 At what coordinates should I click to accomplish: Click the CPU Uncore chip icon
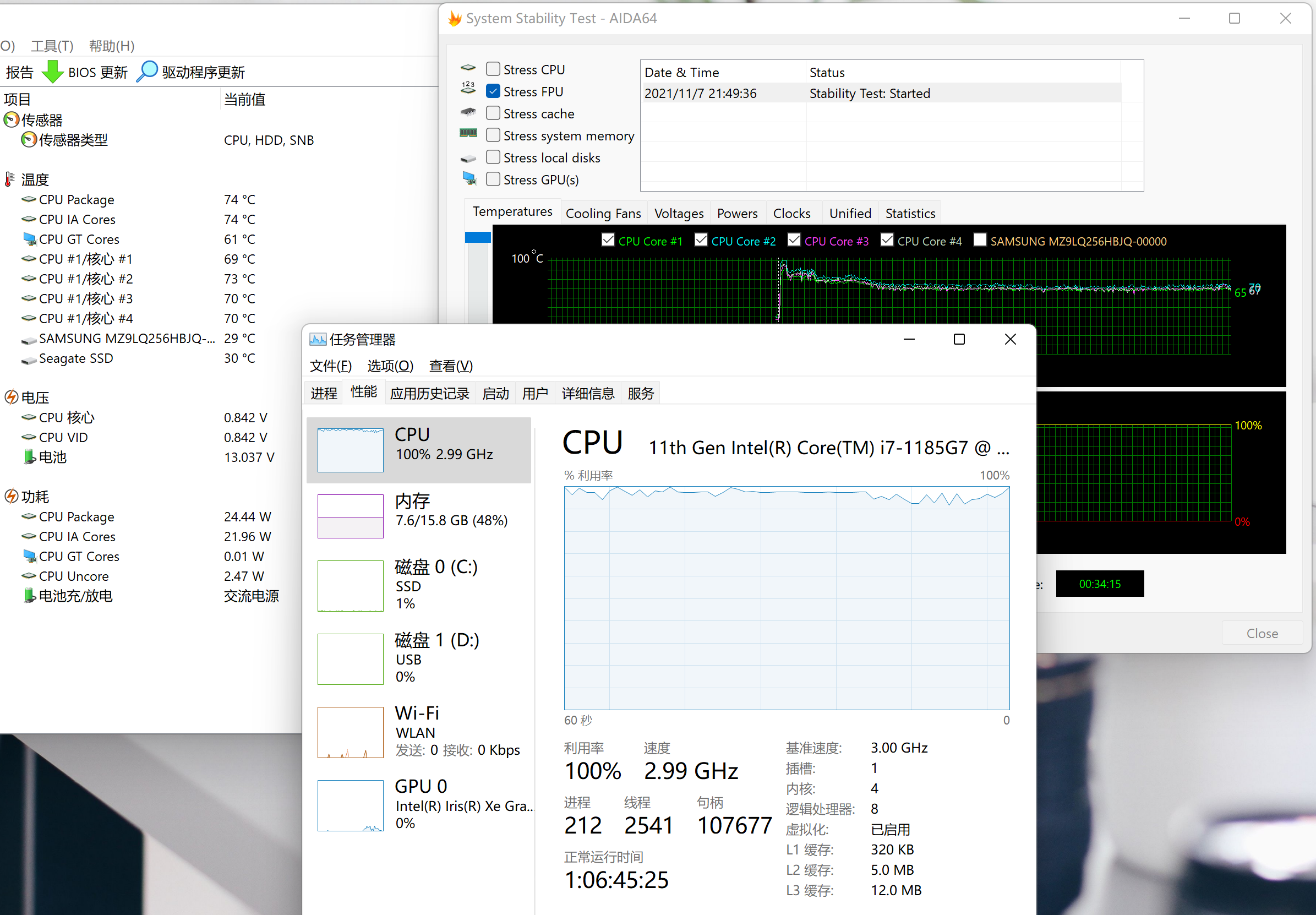pyautogui.click(x=29, y=576)
